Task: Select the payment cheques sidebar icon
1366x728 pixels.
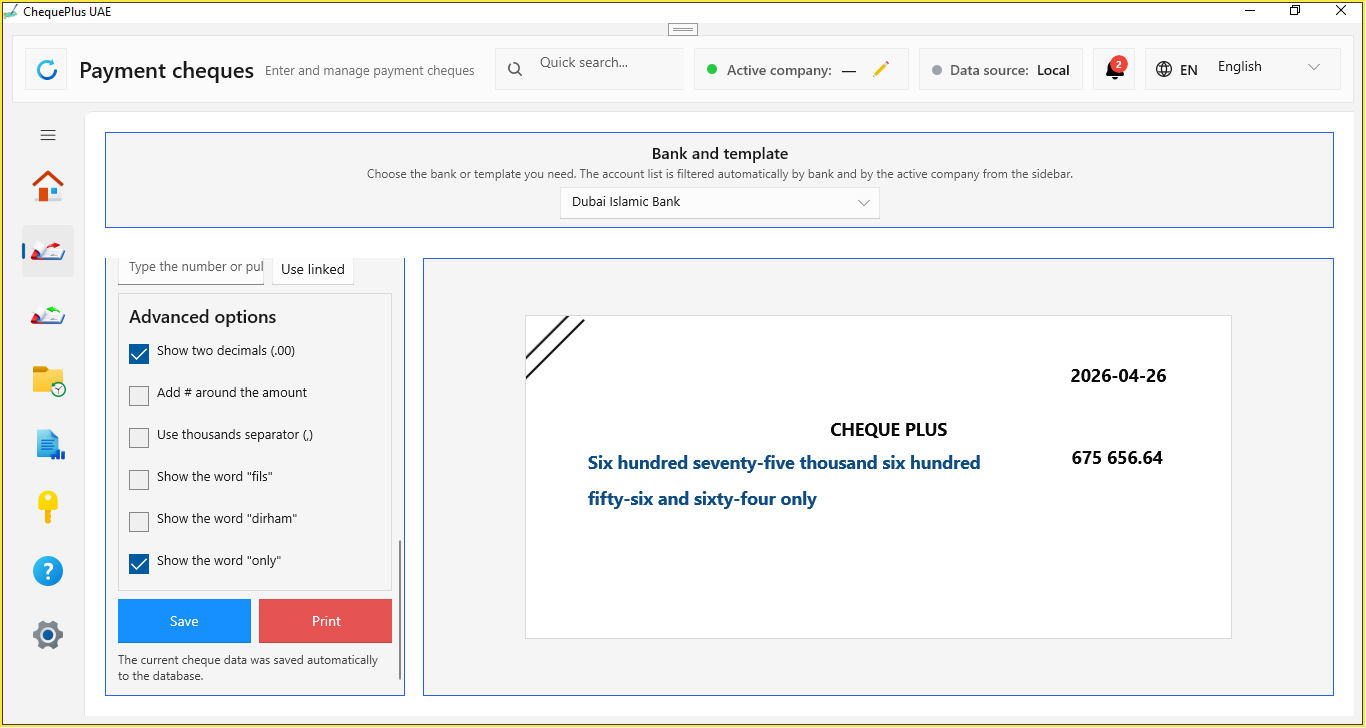Action: tap(48, 251)
